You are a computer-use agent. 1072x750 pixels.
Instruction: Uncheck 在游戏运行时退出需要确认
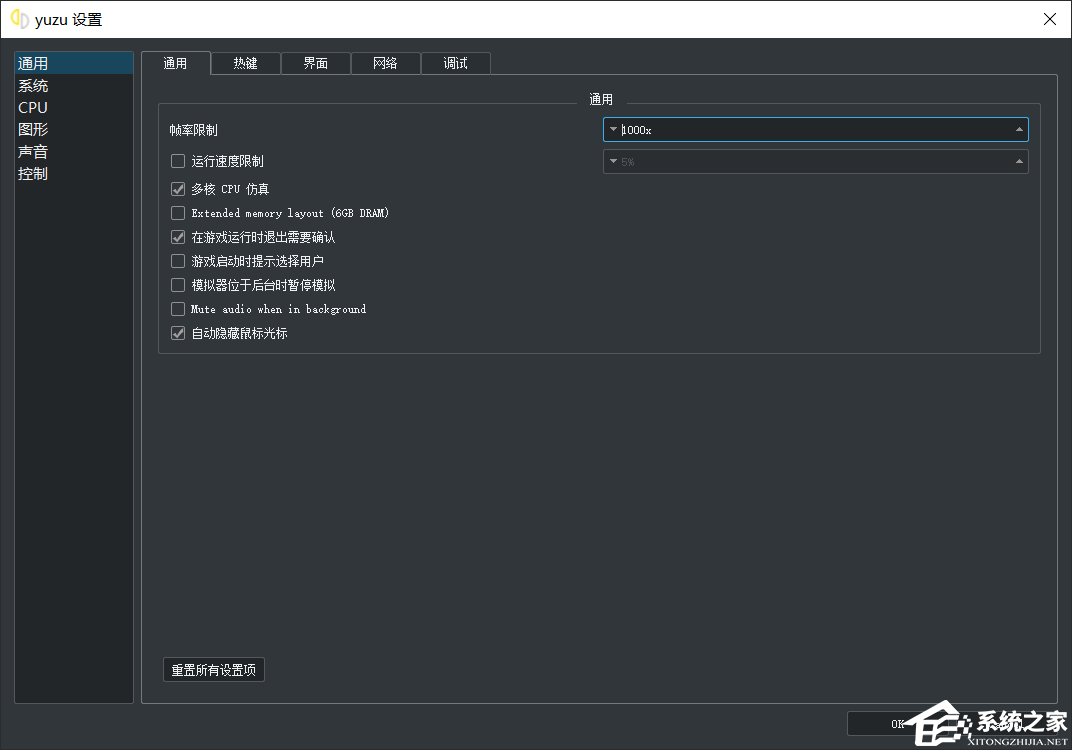(178, 237)
